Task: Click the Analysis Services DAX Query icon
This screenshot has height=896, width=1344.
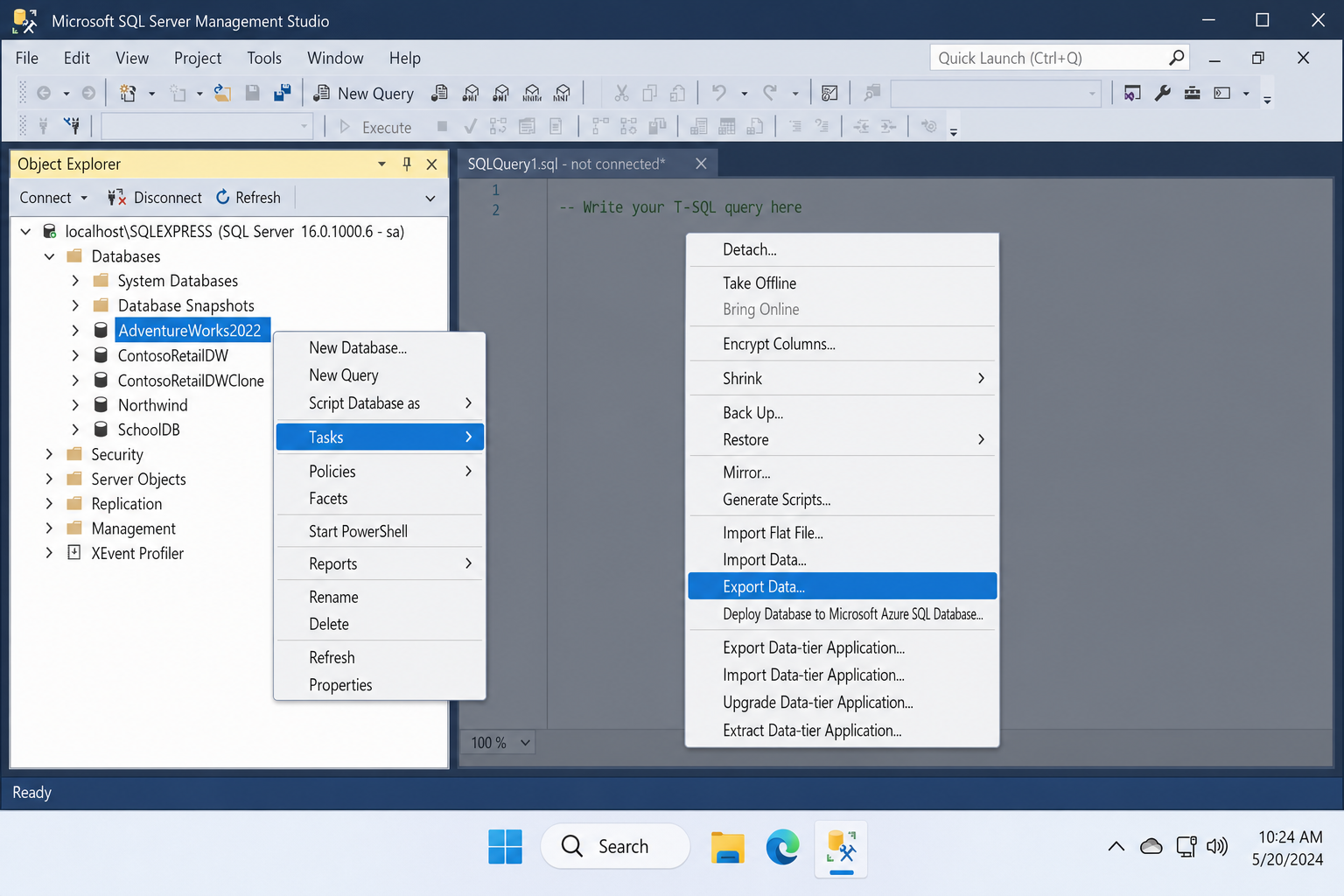Action: (x=563, y=93)
